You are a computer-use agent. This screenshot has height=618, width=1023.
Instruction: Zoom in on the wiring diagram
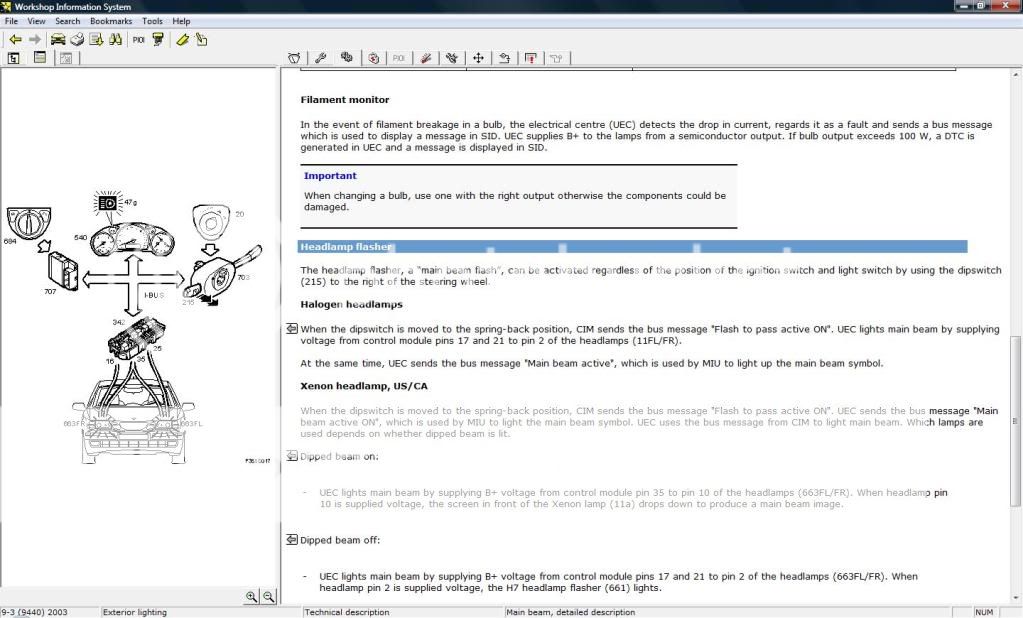251,596
